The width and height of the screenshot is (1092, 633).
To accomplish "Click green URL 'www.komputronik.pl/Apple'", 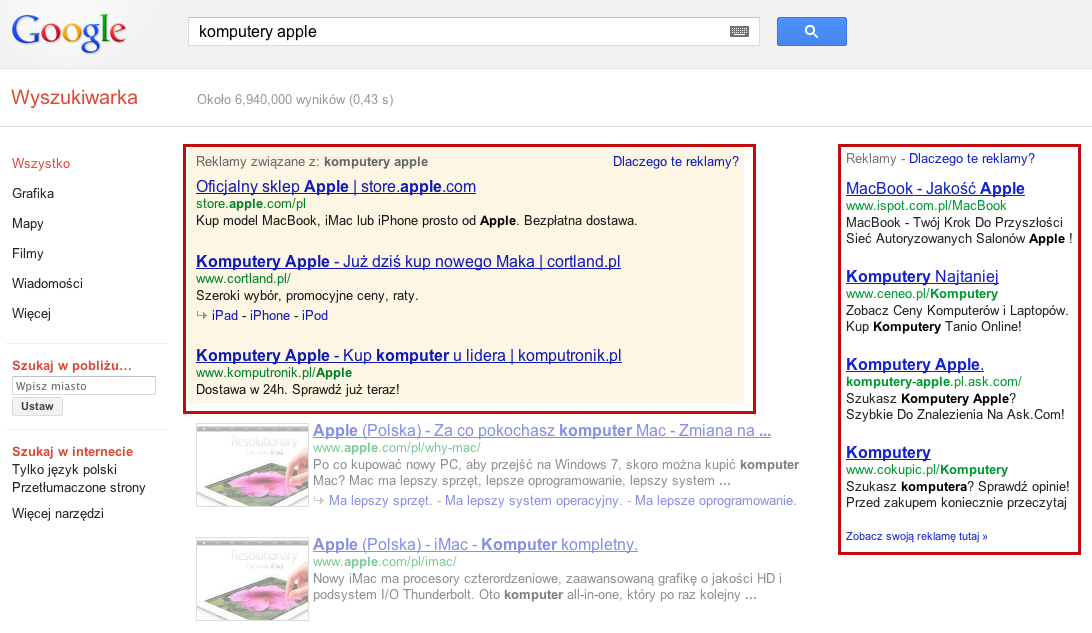I will tap(274, 373).
